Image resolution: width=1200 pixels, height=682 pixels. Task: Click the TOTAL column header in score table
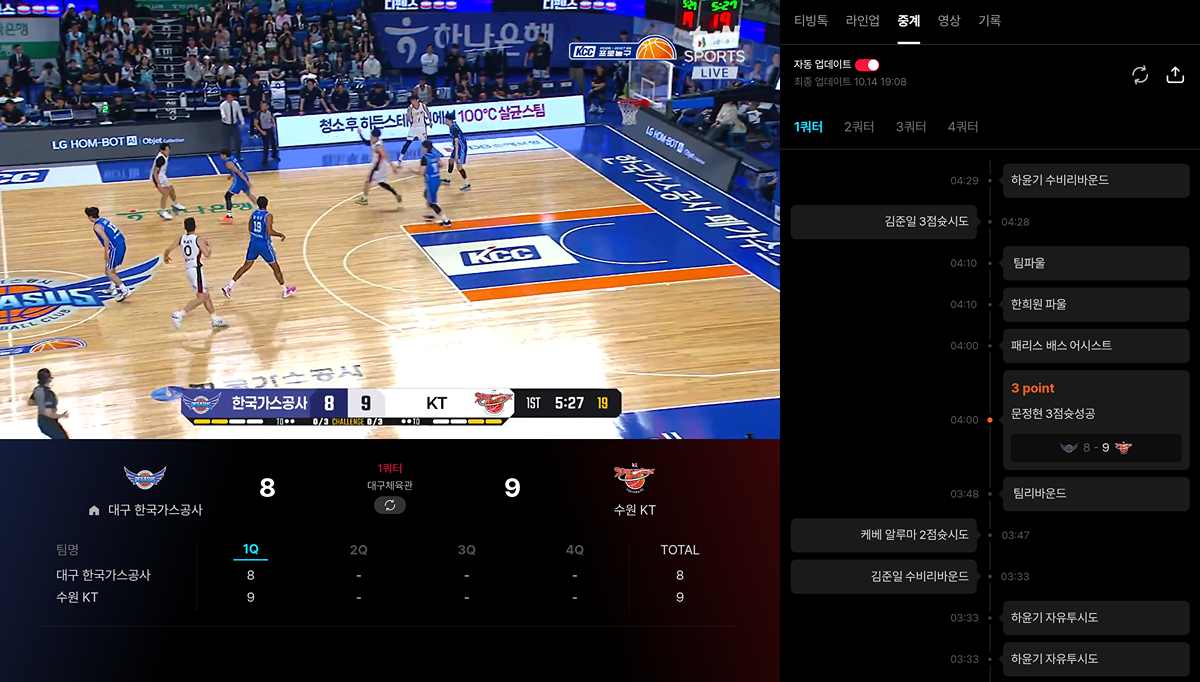click(680, 550)
